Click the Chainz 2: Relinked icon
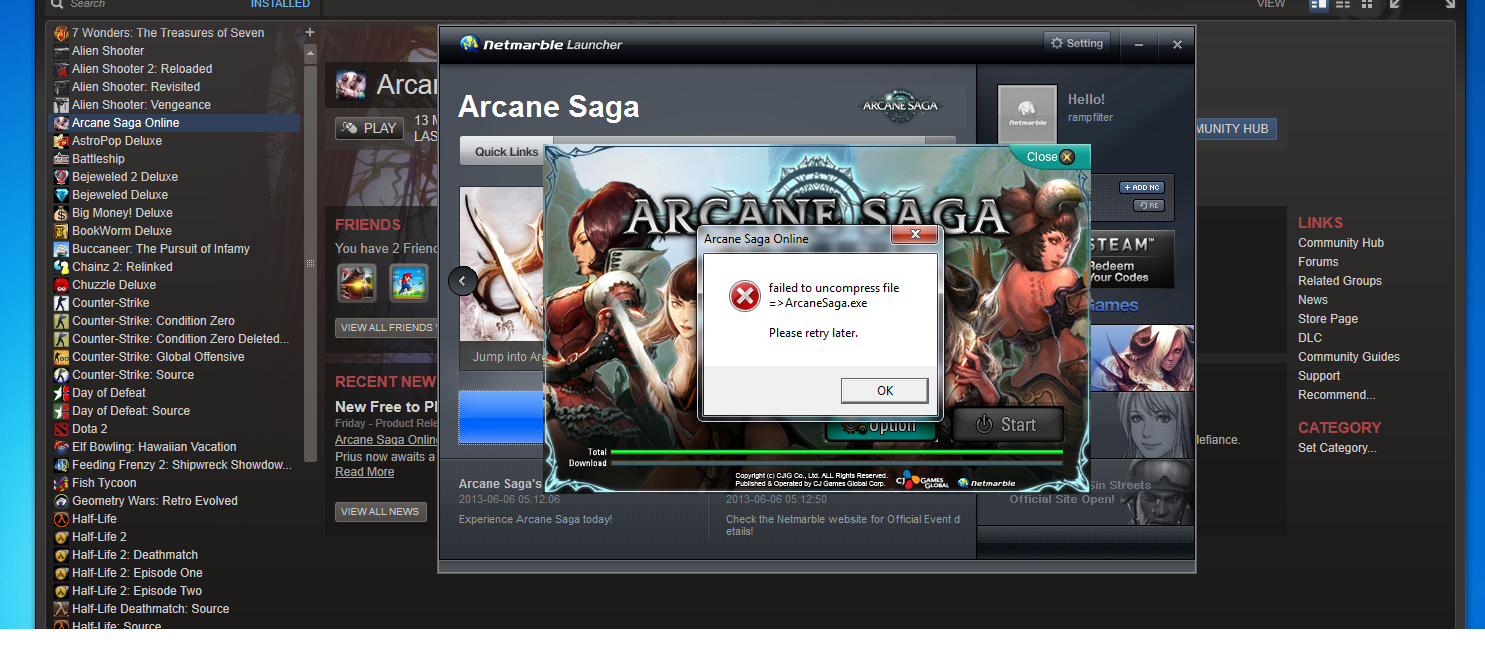The width and height of the screenshot is (1485, 648). [x=62, y=267]
